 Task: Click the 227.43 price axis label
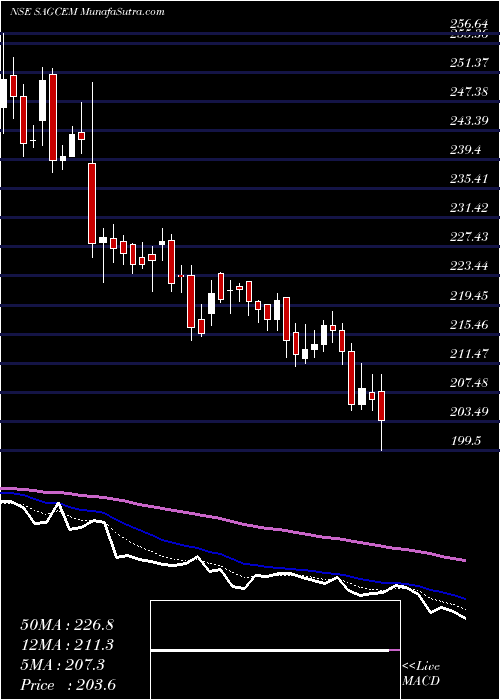tap(469, 237)
